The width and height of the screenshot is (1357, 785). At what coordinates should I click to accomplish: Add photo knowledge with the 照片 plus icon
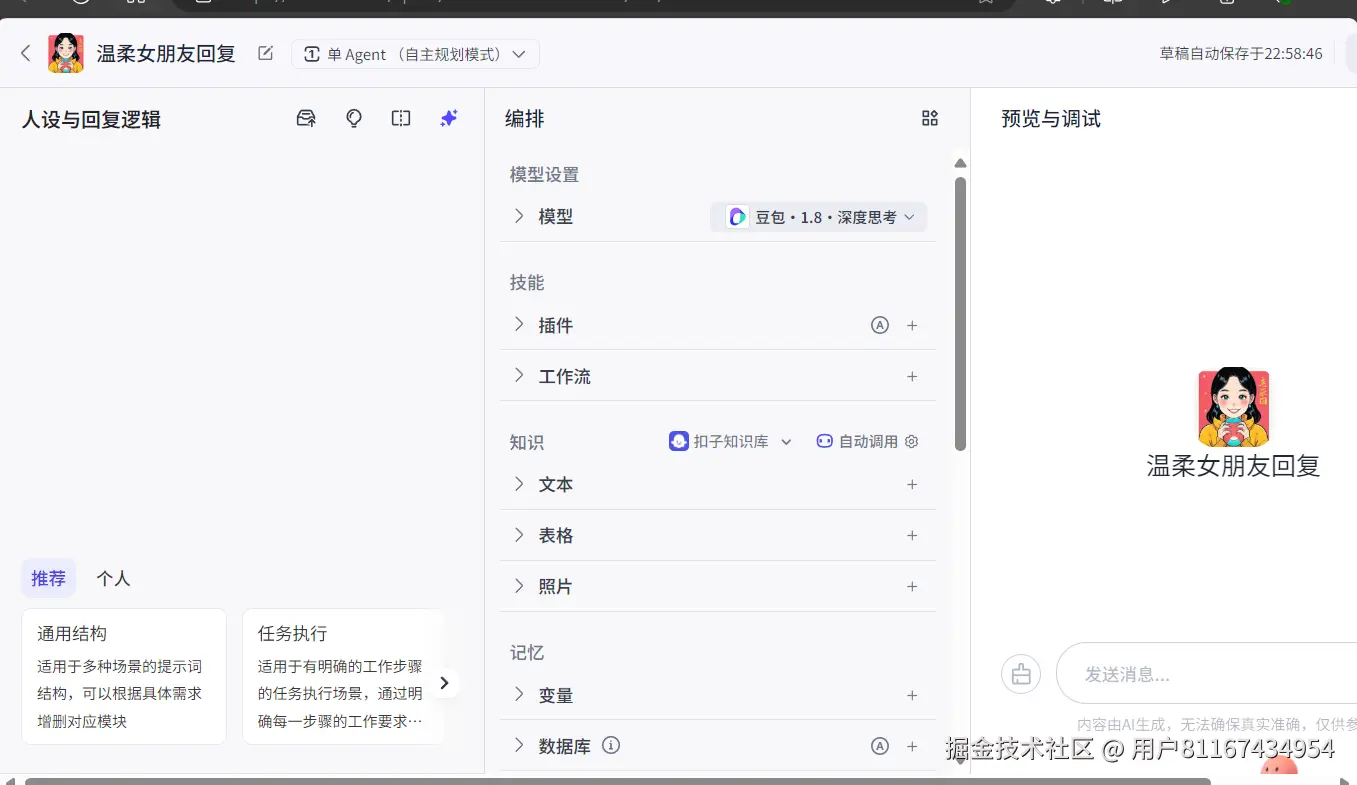click(x=912, y=586)
